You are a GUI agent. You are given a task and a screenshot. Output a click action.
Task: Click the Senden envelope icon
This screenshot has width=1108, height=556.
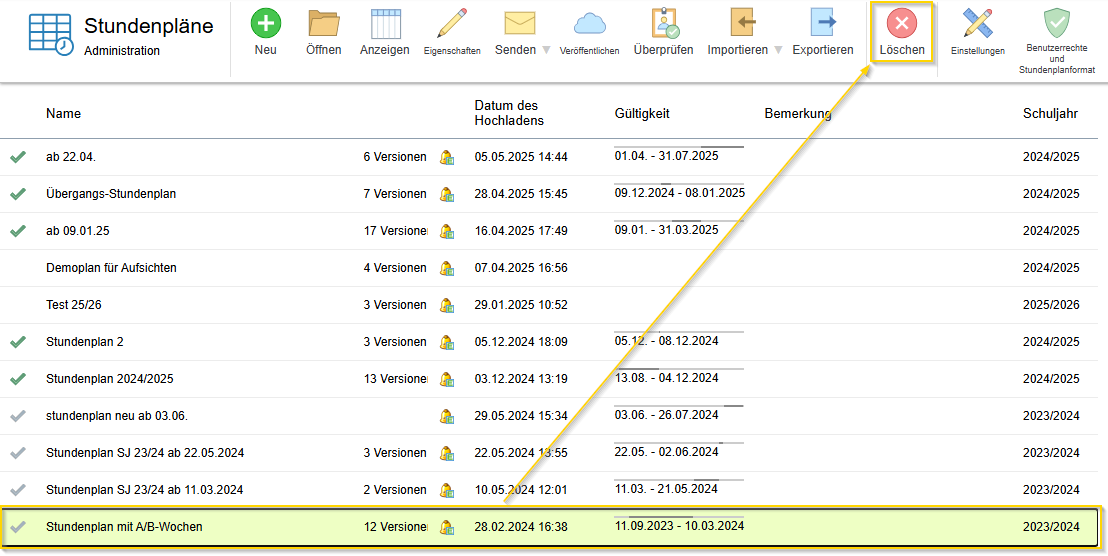519,23
